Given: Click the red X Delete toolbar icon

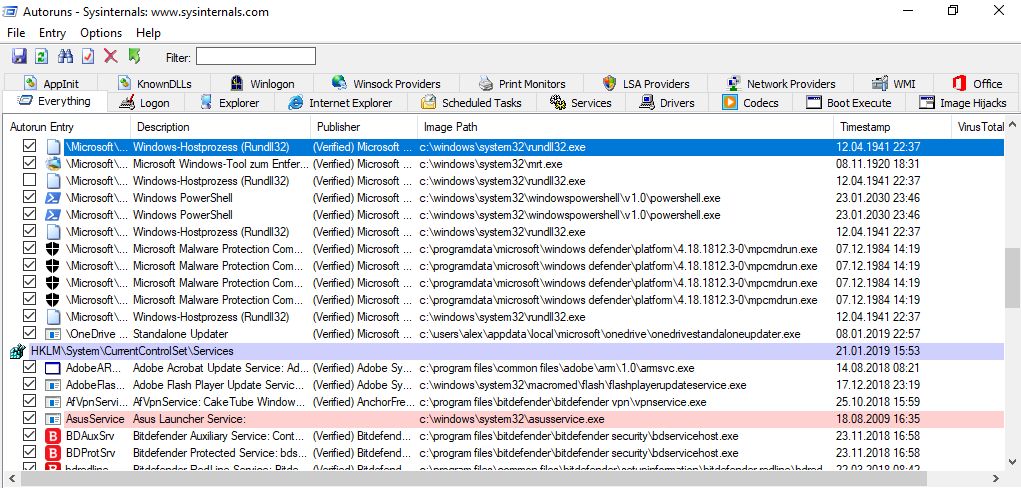Looking at the screenshot, I should point(111,56).
